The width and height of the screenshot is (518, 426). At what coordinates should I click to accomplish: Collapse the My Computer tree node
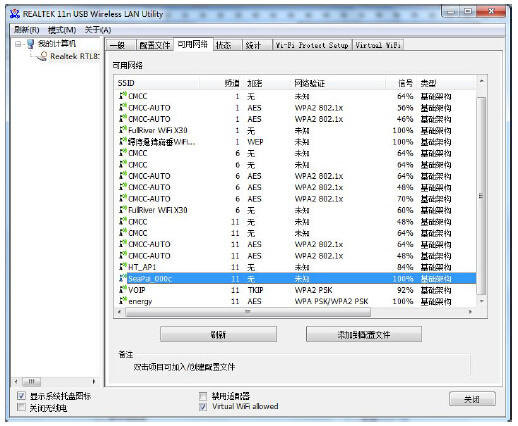[18, 44]
